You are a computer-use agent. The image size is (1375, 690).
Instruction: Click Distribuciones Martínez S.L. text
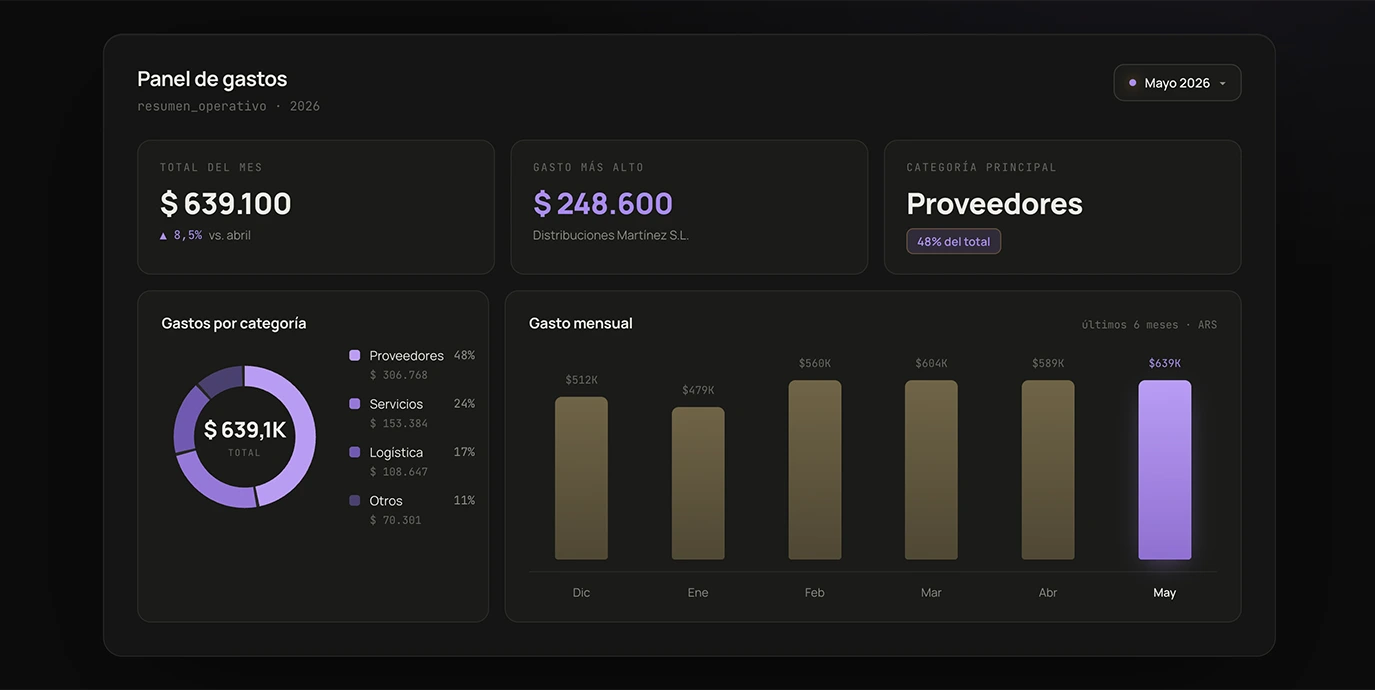click(611, 235)
